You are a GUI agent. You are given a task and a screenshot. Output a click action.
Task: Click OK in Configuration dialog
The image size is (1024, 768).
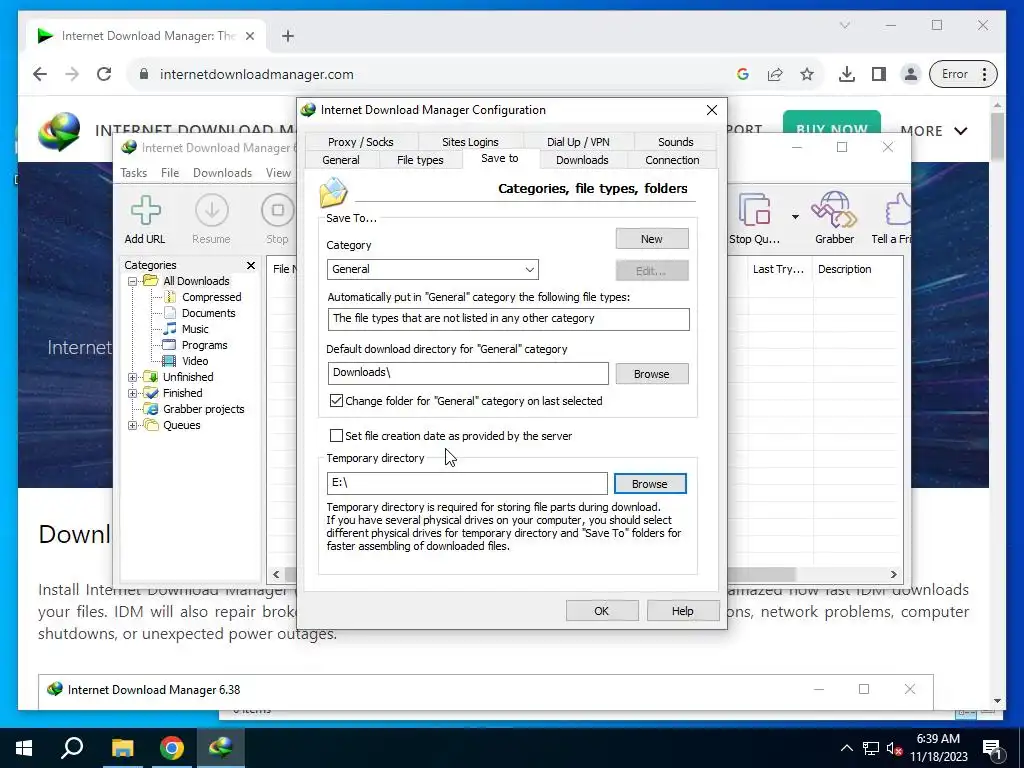[601, 611]
